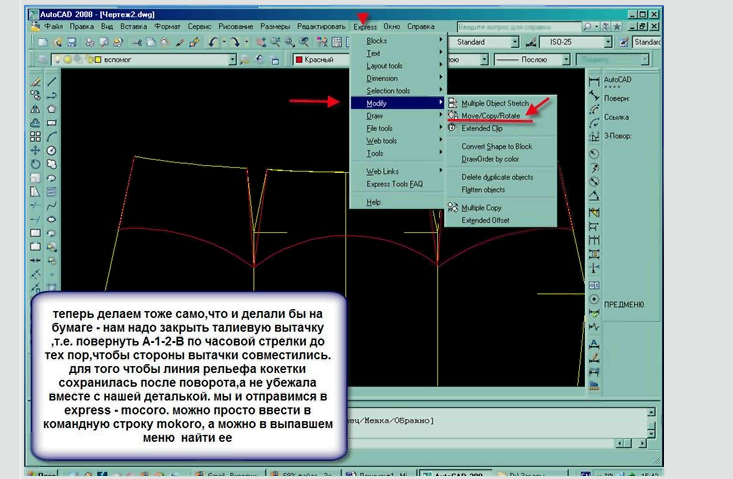Select the Rotate tool icon
Image resolution: width=733 pixels, height=479 pixels.
pyautogui.click(x=35, y=163)
